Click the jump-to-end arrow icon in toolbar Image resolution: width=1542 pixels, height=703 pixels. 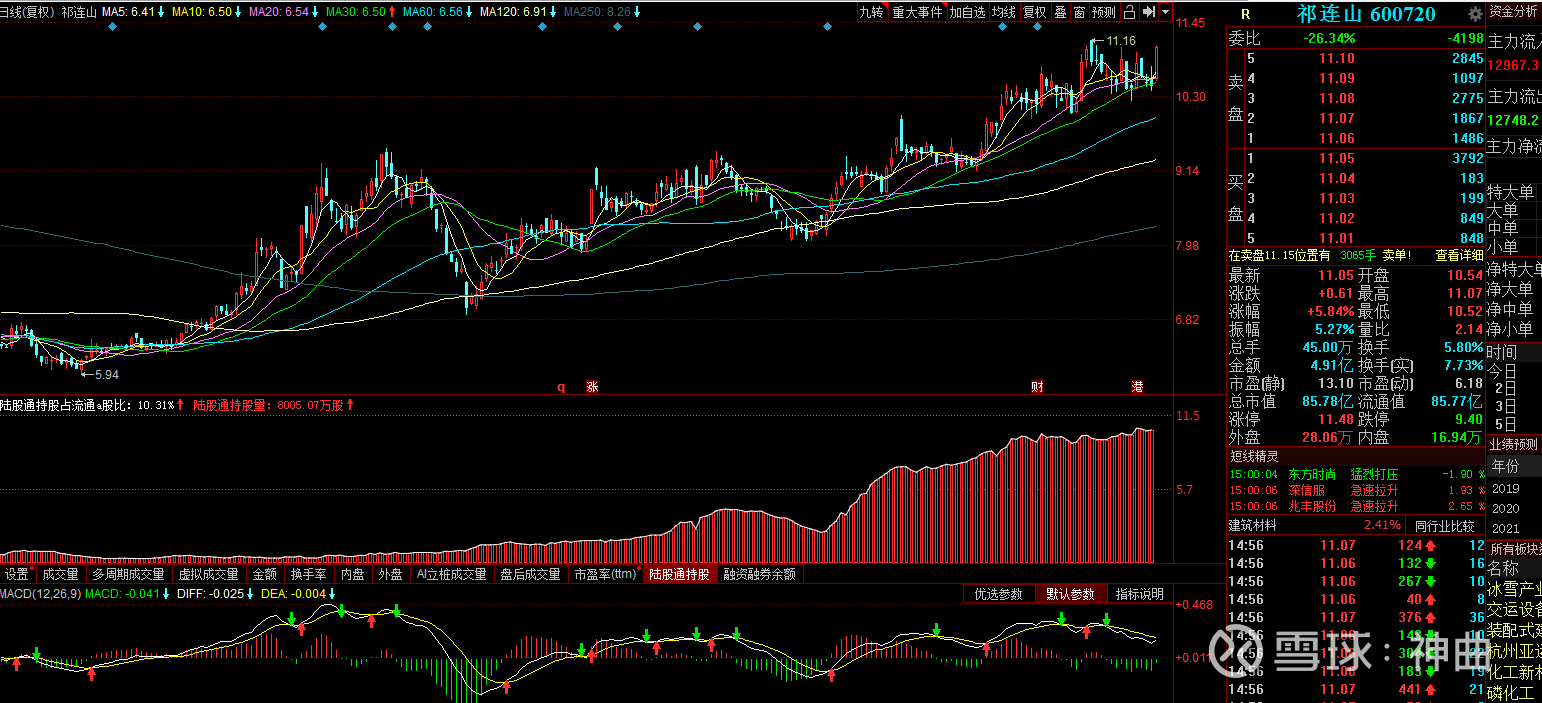pyautogui.click(x=1149, y=12)
